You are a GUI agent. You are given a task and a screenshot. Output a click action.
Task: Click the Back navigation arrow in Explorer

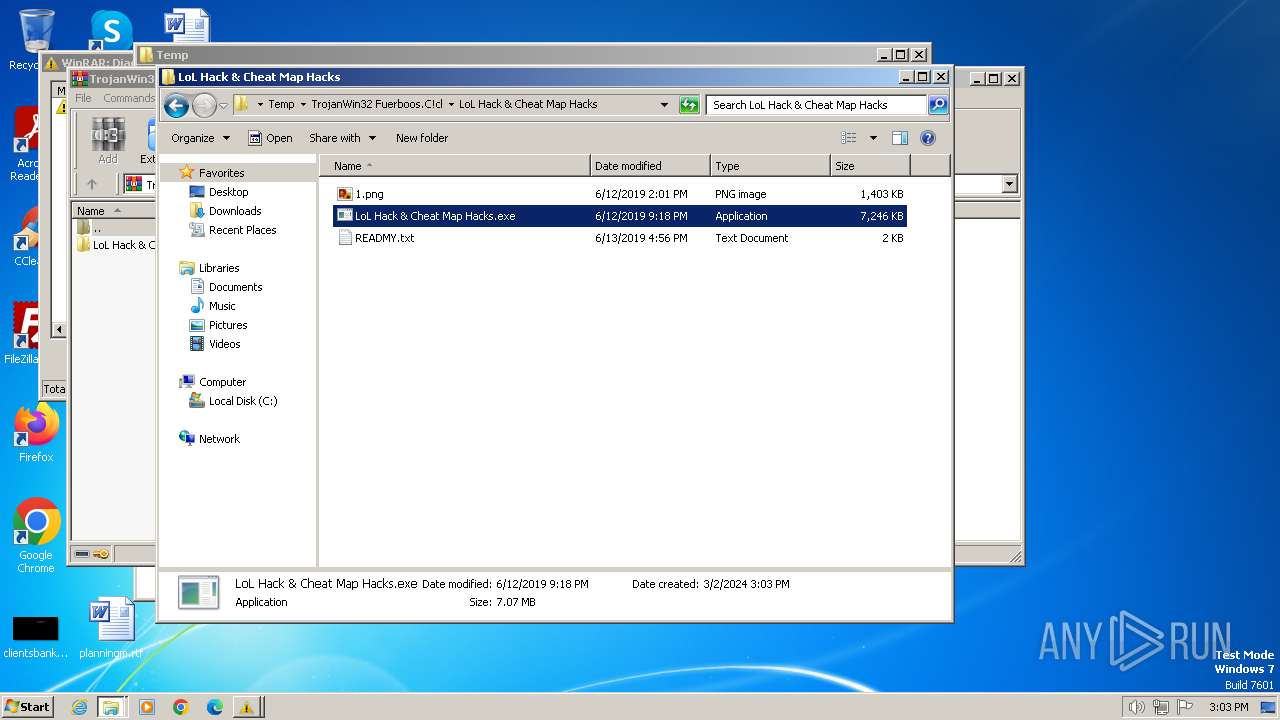coord(176,105)
